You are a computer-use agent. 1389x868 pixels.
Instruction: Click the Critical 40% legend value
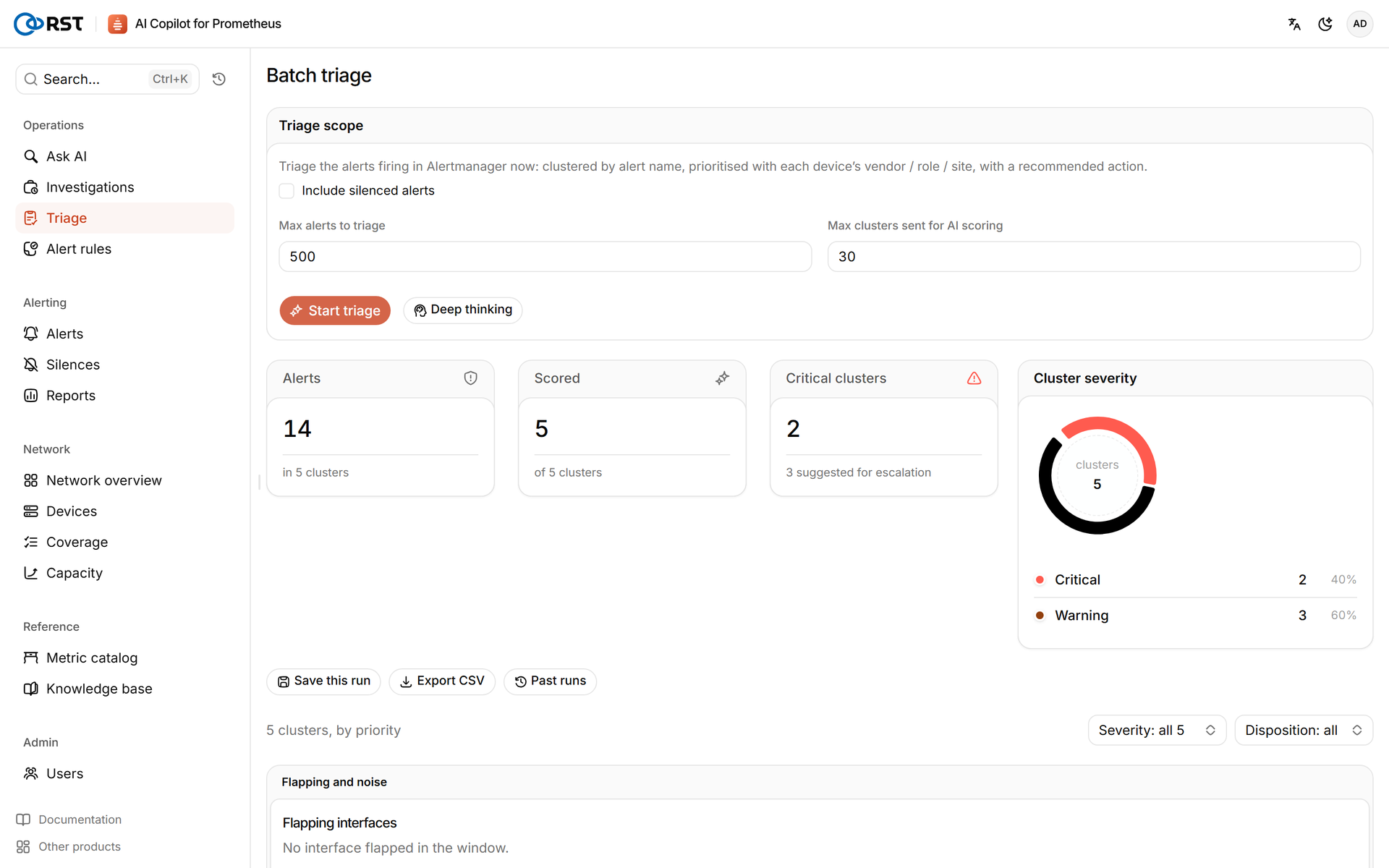[1343, 579]
